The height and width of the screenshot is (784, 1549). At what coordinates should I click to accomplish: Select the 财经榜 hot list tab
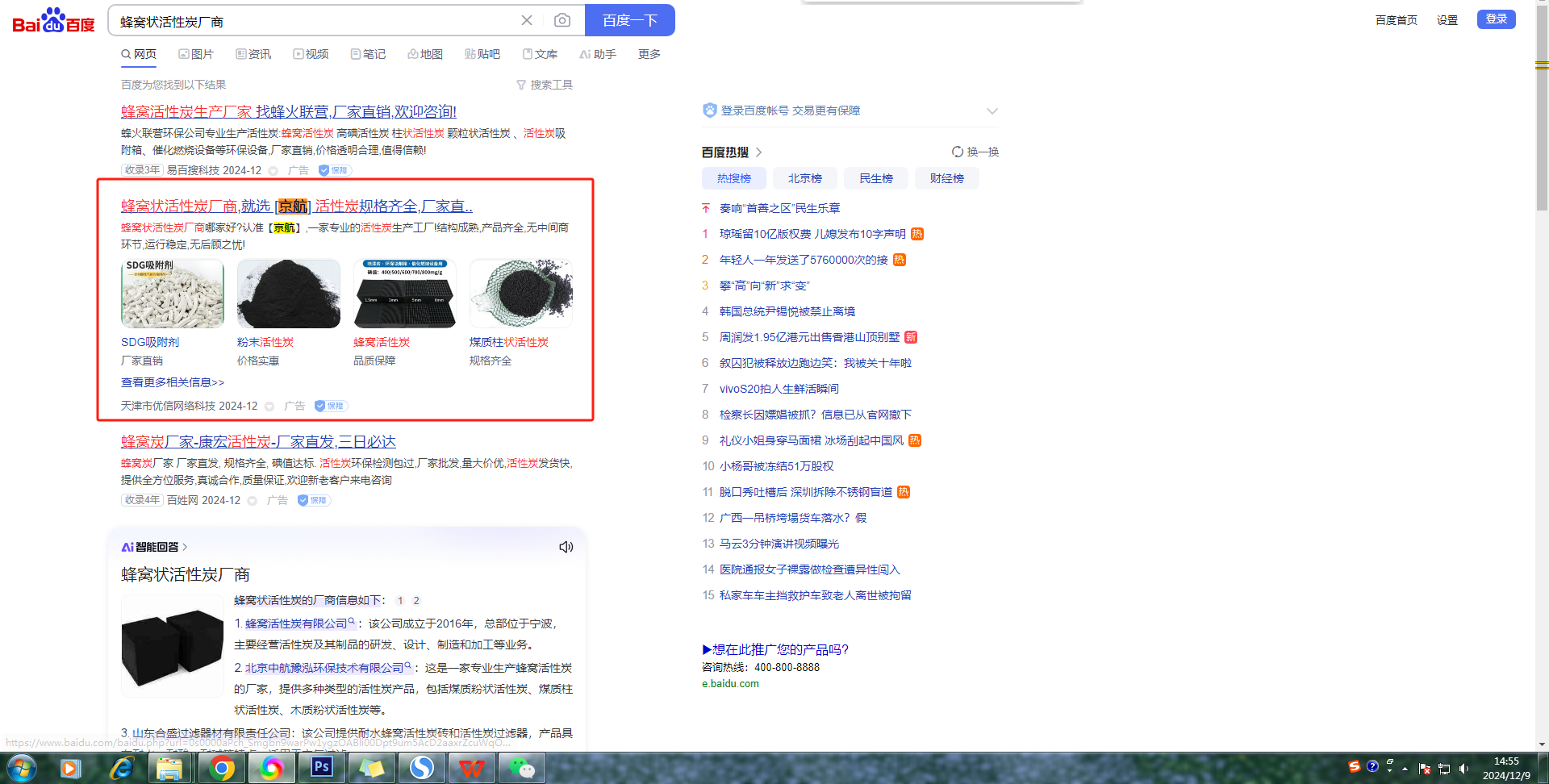click(x=947, y=178)
